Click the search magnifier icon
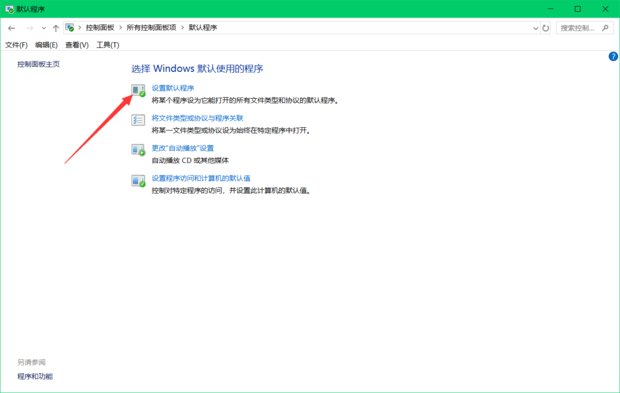 (605, 28)
